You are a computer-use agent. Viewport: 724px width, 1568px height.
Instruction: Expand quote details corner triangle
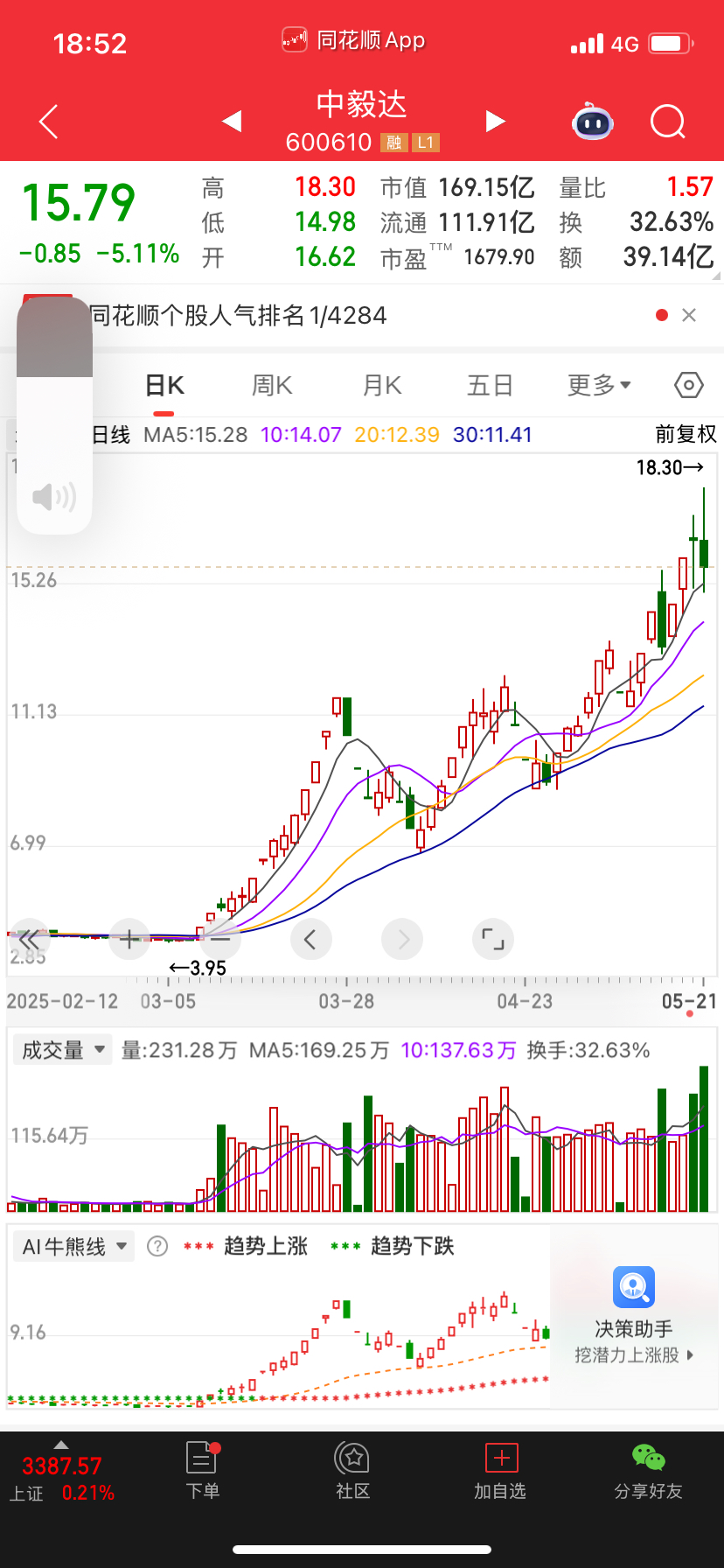click(x=716, y=276)
